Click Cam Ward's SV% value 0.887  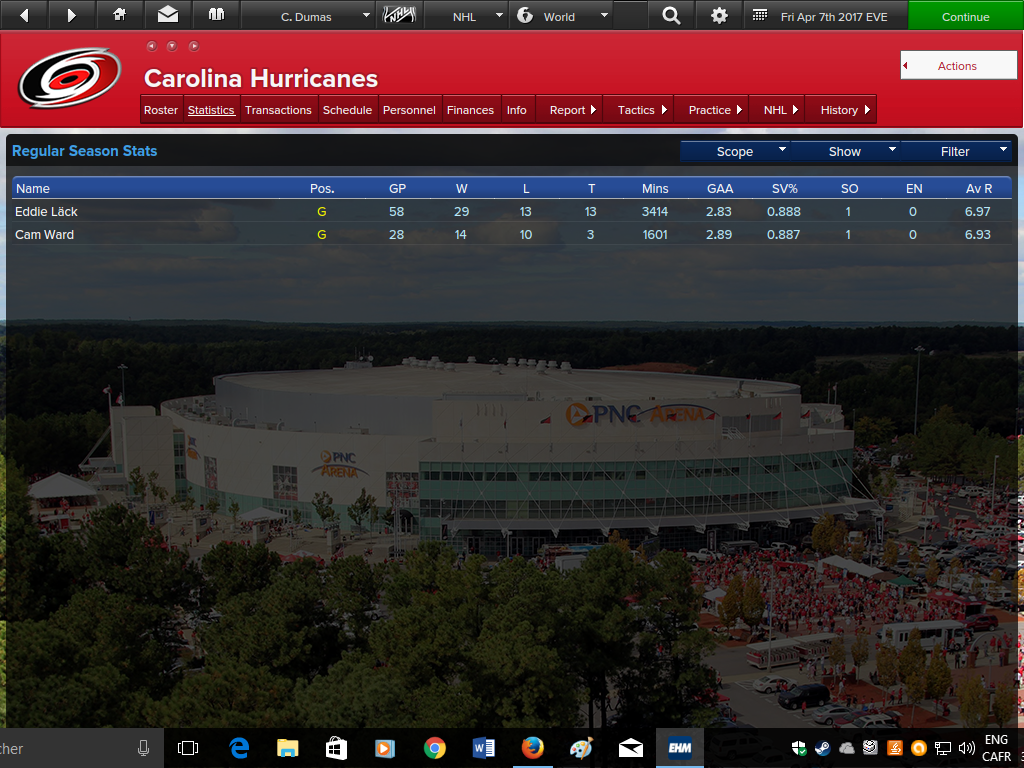click(783, 234)
